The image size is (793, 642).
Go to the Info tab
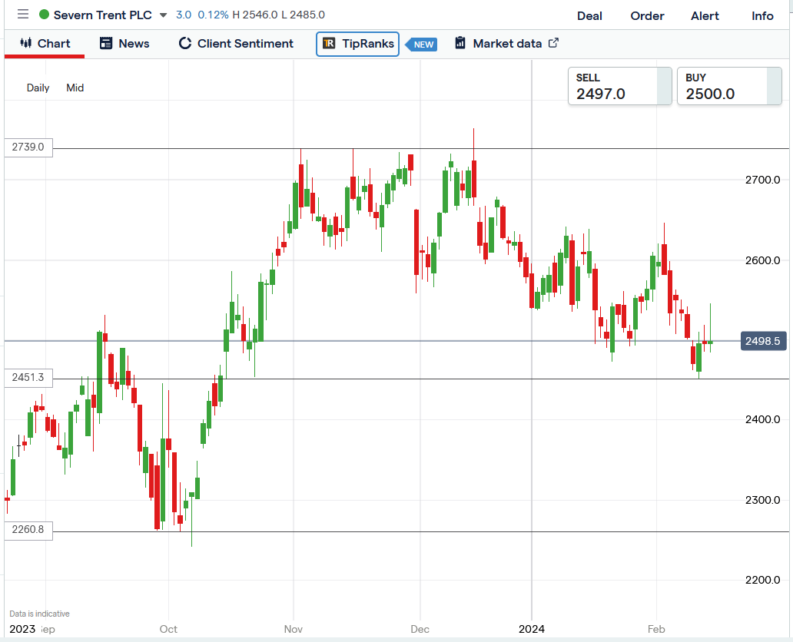[x=762, y=16]
